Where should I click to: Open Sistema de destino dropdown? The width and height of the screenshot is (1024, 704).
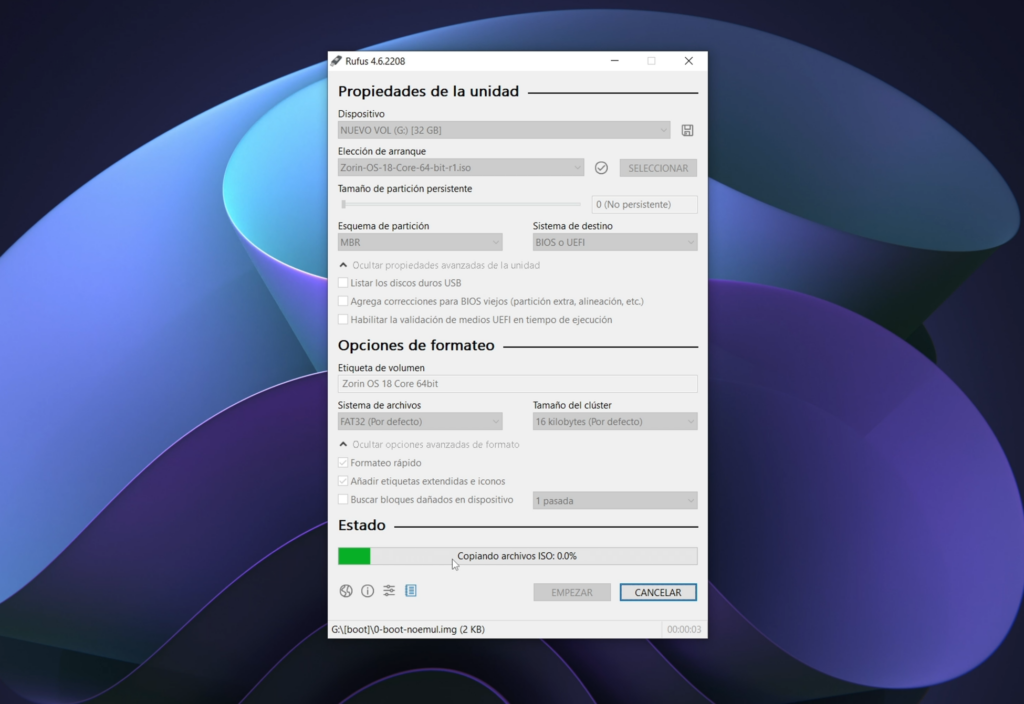(614, 242)
